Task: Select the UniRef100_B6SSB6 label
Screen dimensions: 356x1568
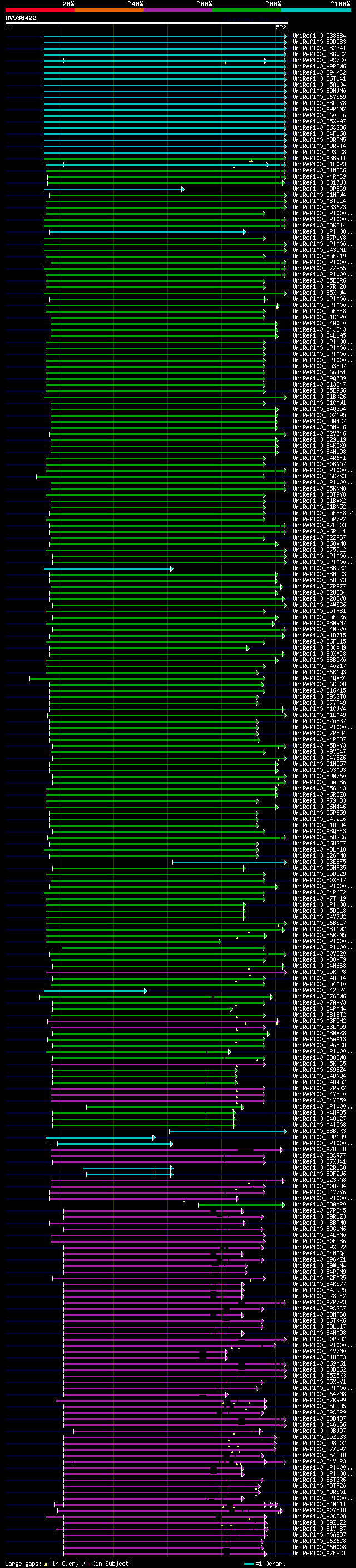Action: (x=319, y=128)
